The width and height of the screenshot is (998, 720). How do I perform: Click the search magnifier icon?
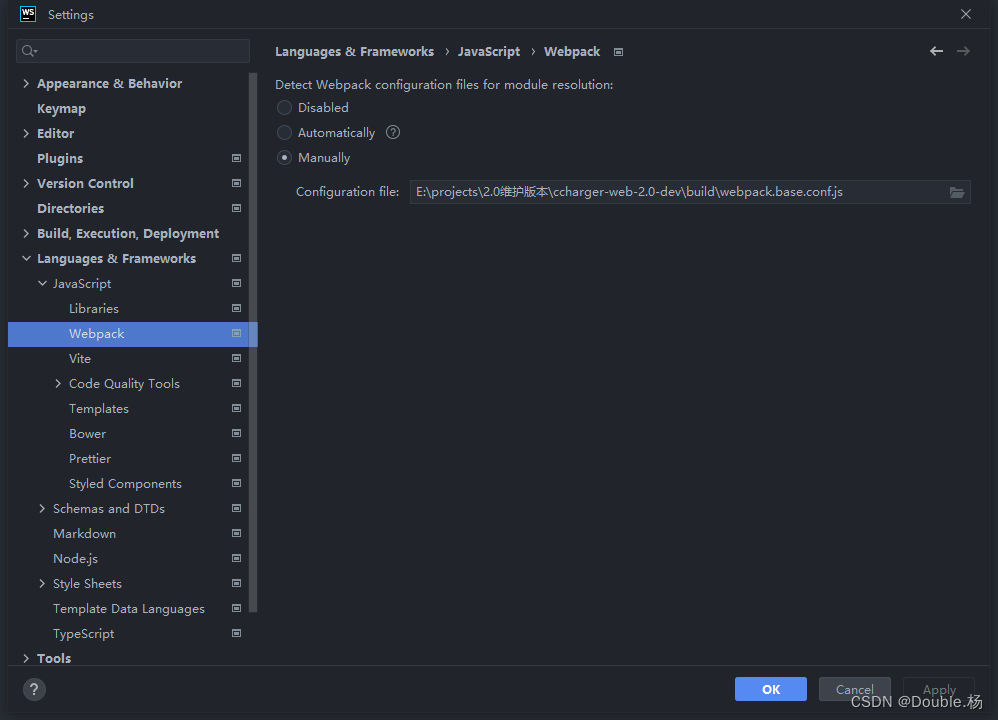29,51
